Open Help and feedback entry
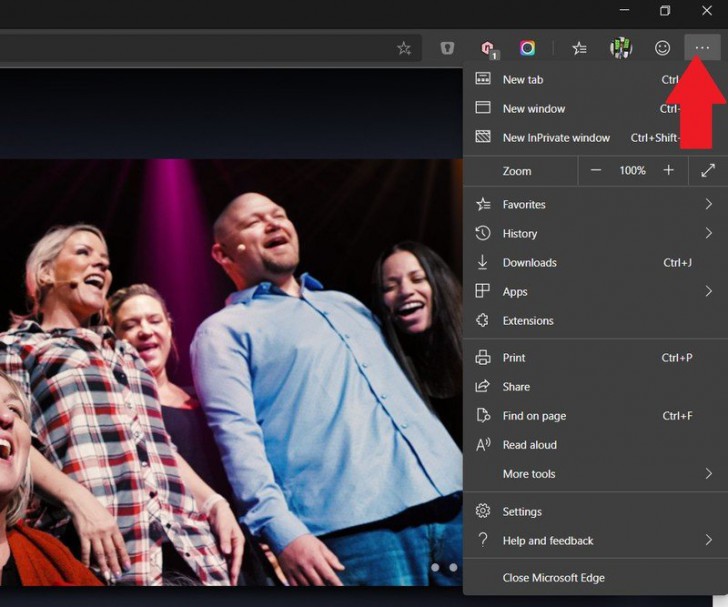The width and height of the screenshot is (728, 607). 595,541
